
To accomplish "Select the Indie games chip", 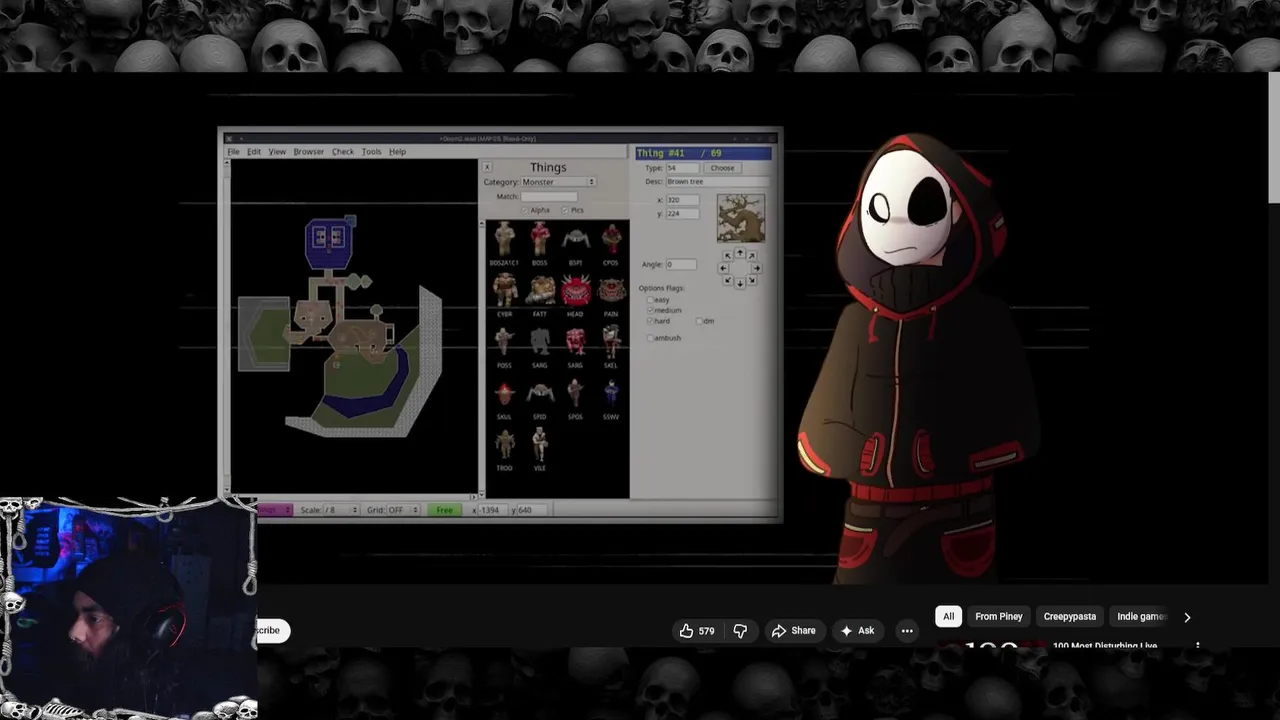I will tap(1141, 617).
